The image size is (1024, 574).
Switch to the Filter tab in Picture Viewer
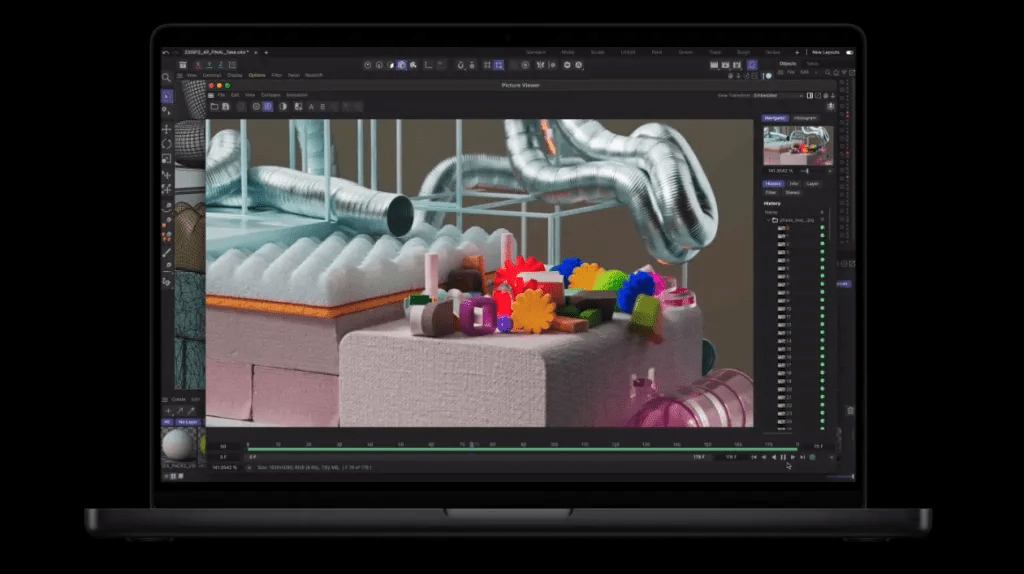[771, 193]
